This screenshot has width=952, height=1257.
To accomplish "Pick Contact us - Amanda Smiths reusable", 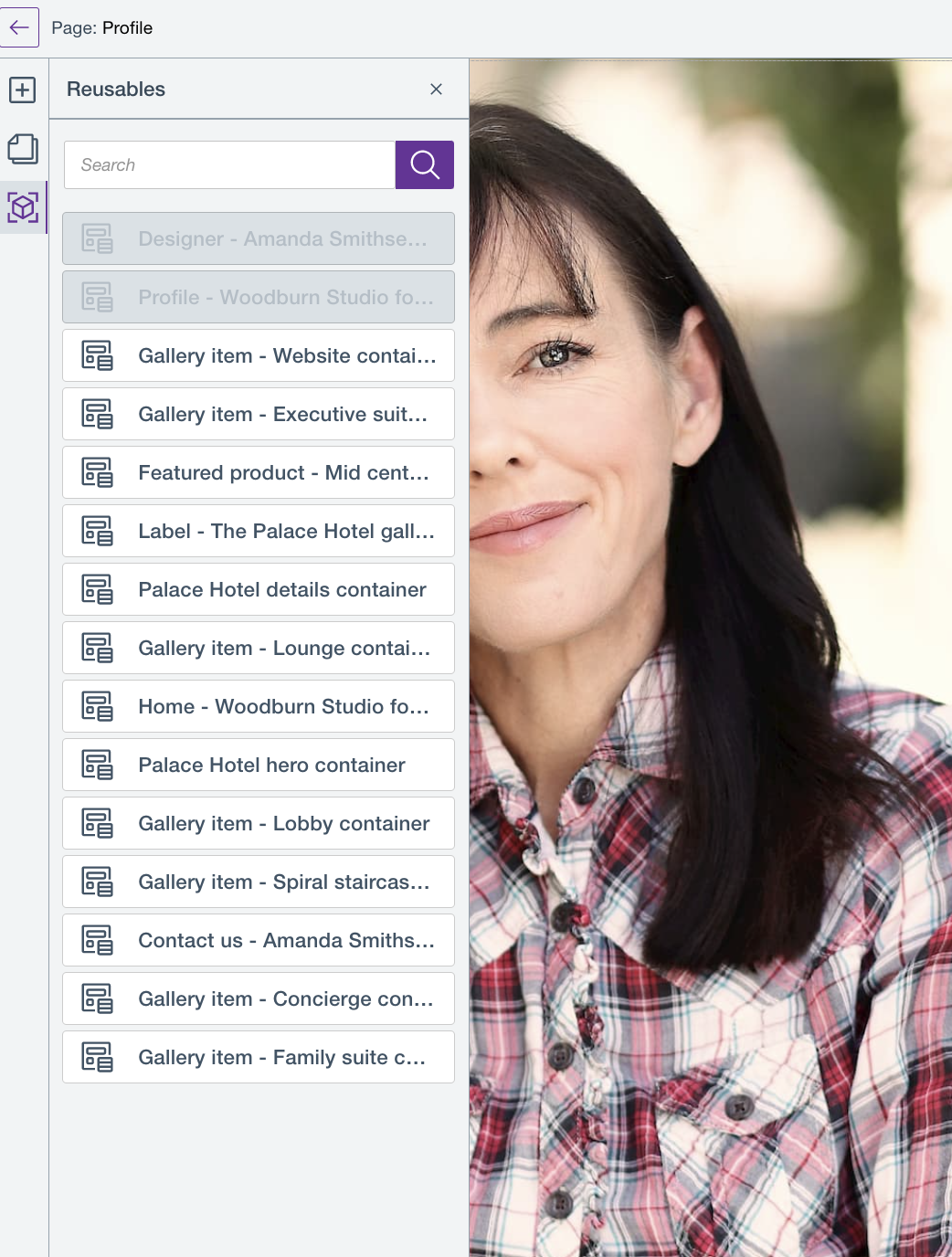I will click(x=259, y=940).
